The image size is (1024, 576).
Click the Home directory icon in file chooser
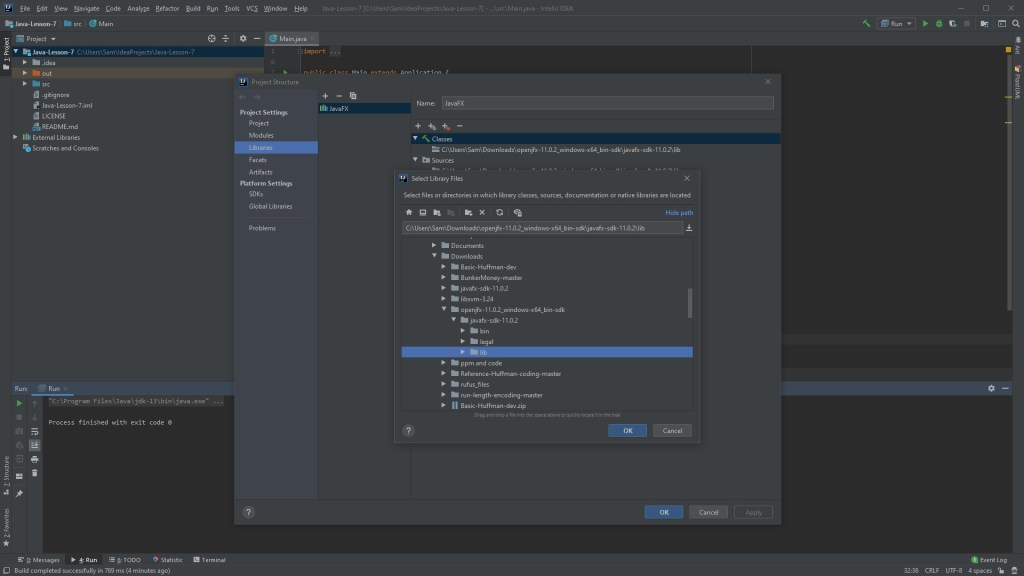(x=409, y=212)
